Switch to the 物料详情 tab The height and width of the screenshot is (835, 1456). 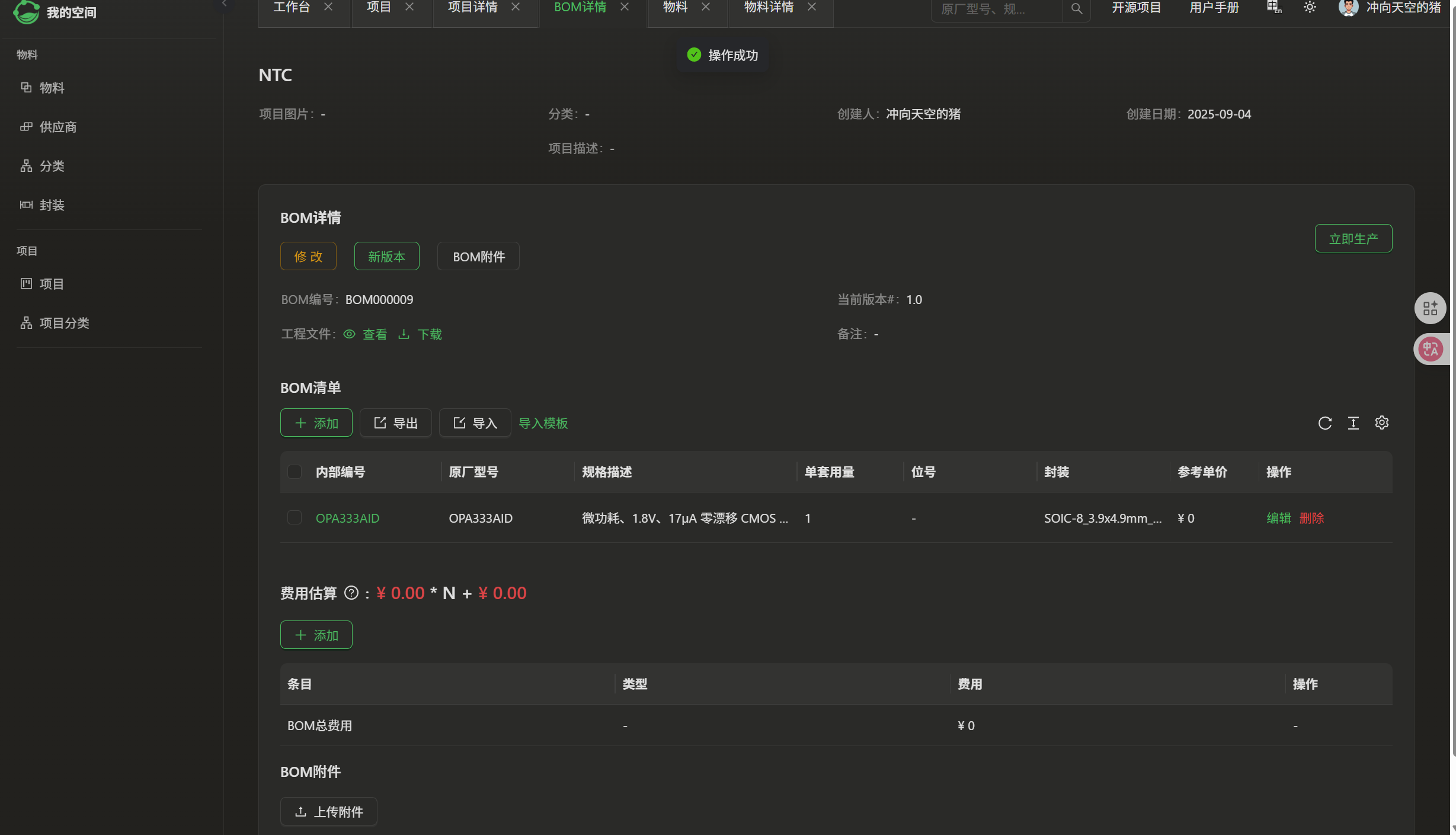(x=769, y=7)
